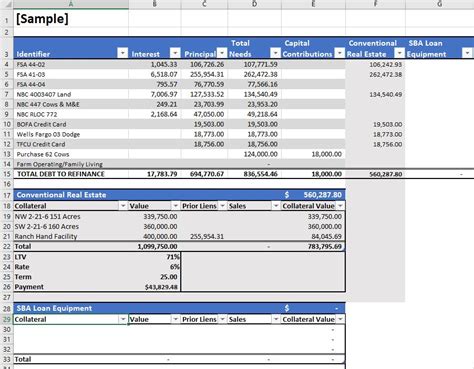
Task: Select the collateral value 84,045.69
Action: tap(313, 237)
